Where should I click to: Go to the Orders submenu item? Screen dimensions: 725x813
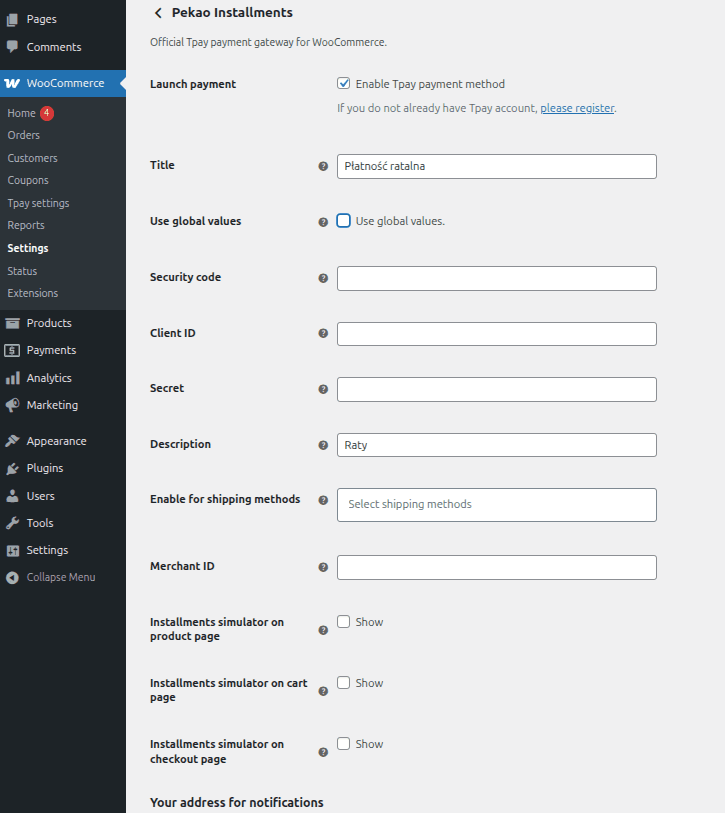tap(24, 135)
